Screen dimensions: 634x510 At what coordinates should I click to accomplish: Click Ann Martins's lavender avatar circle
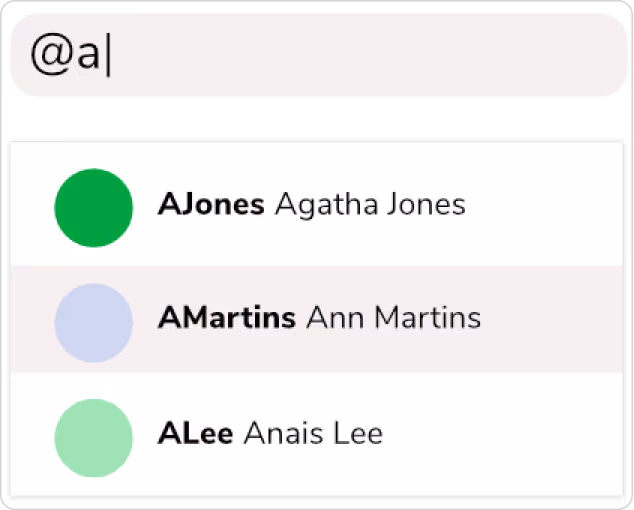(x=93, y=322)
